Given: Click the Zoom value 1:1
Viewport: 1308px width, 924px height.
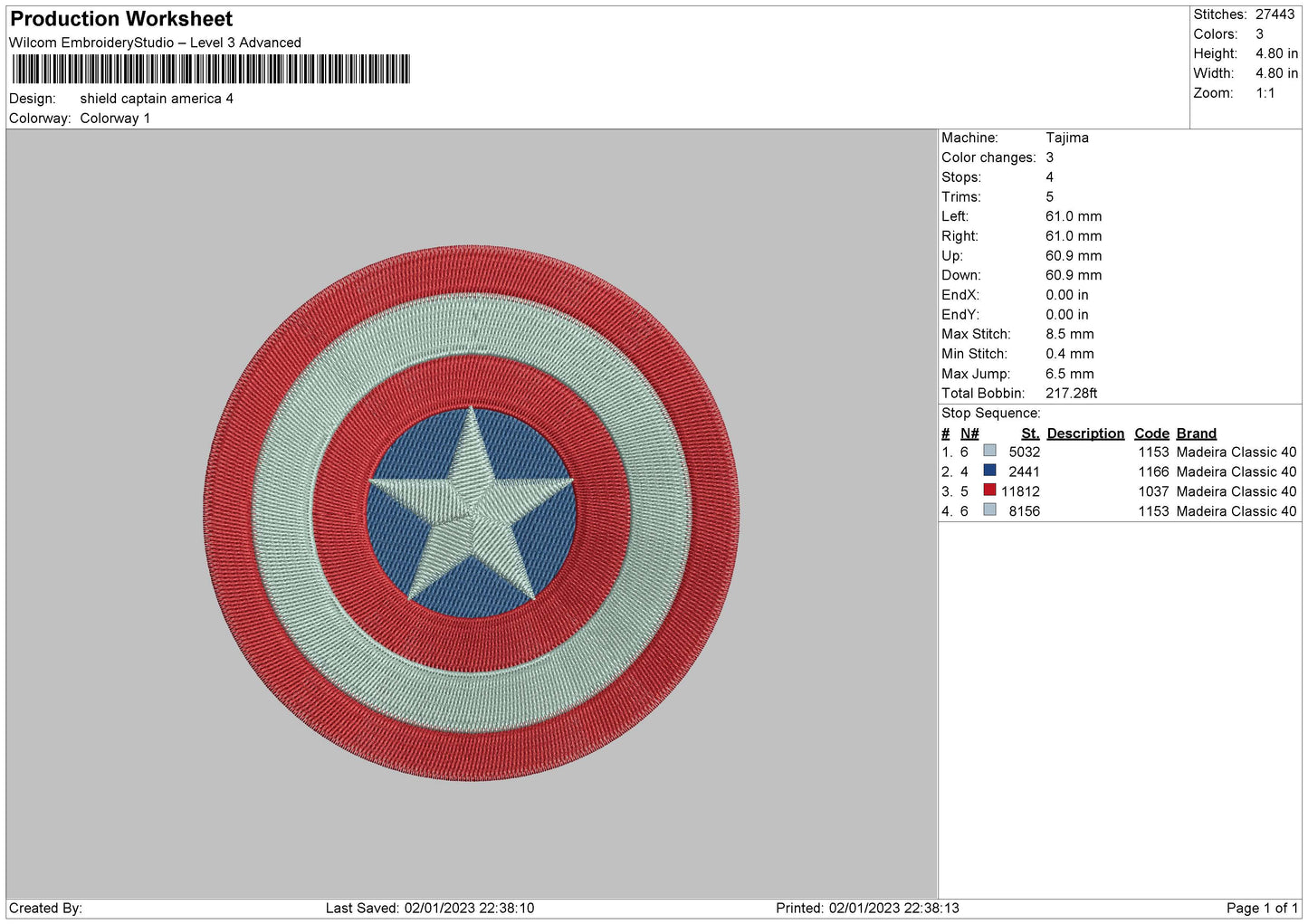Looking at the screenshot, I should coord(1265,93).
